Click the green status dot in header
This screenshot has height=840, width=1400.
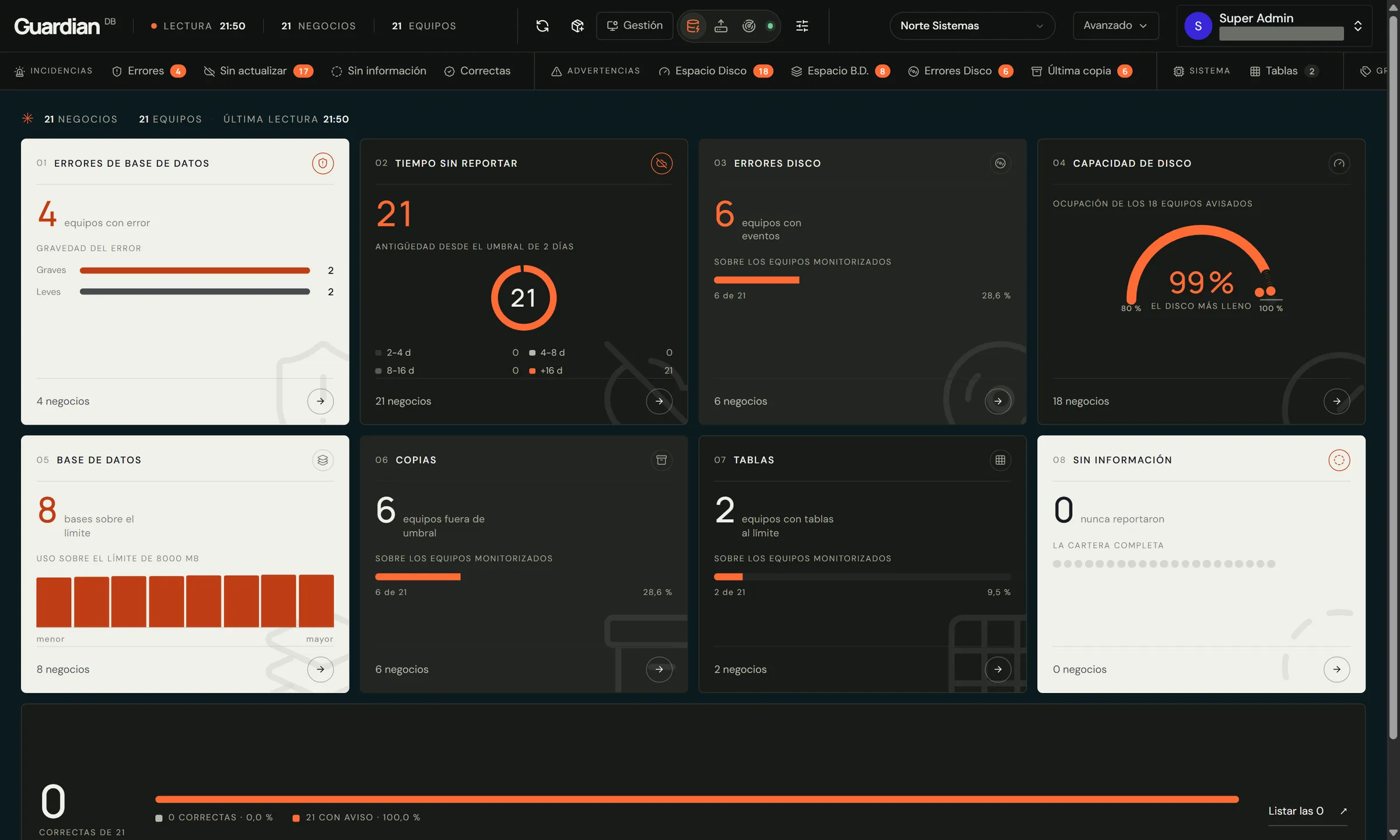click(x=770, y=26)
